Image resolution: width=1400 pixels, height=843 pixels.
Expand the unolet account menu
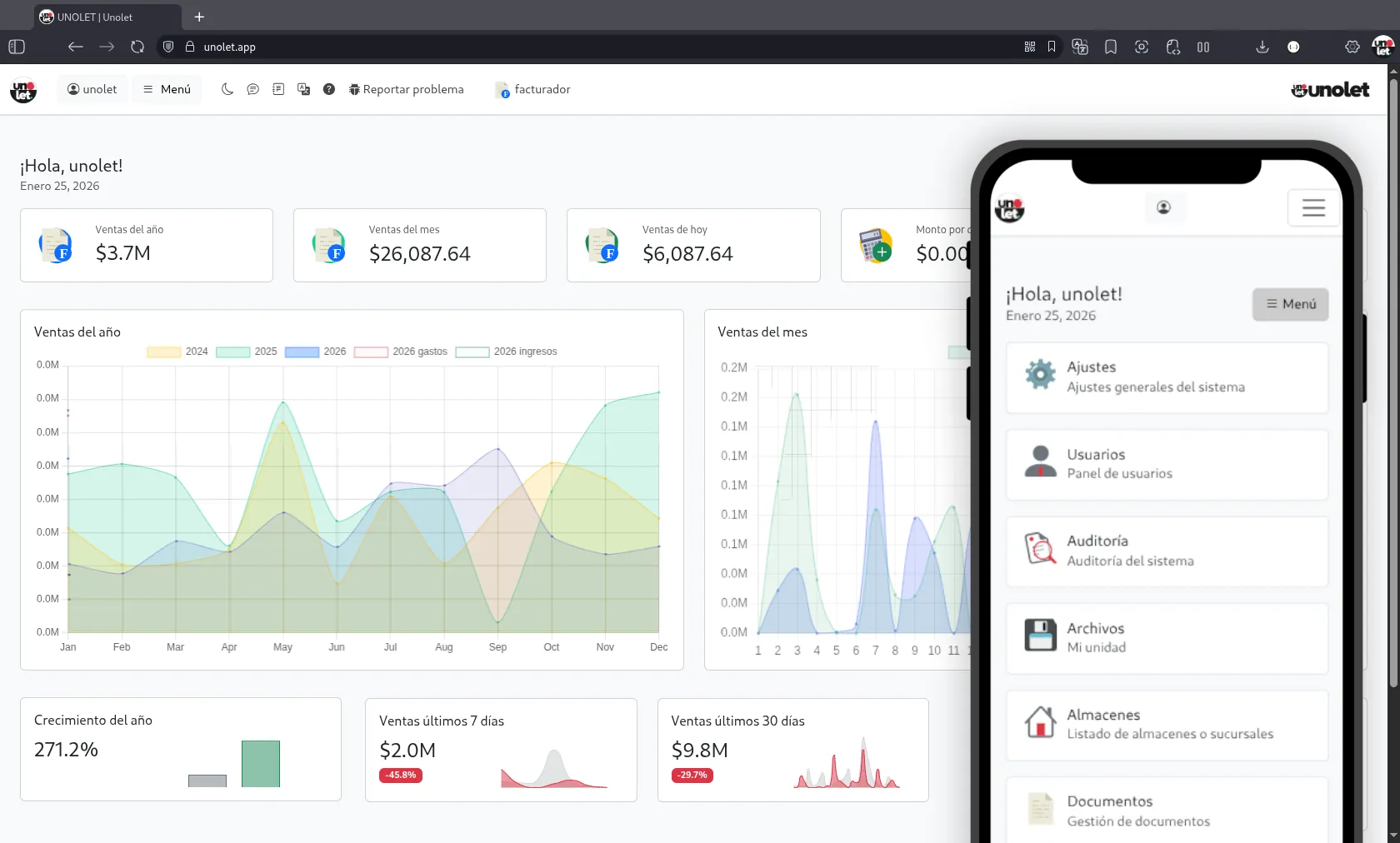point(92,89)
